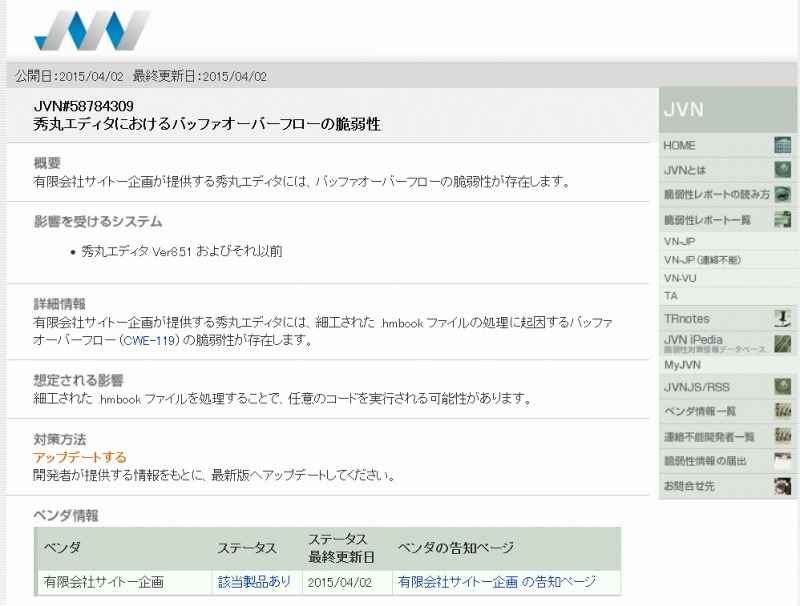Click the 公開日:2015/04/02 text
Screen dimensions: 800x606
(69, 77)
